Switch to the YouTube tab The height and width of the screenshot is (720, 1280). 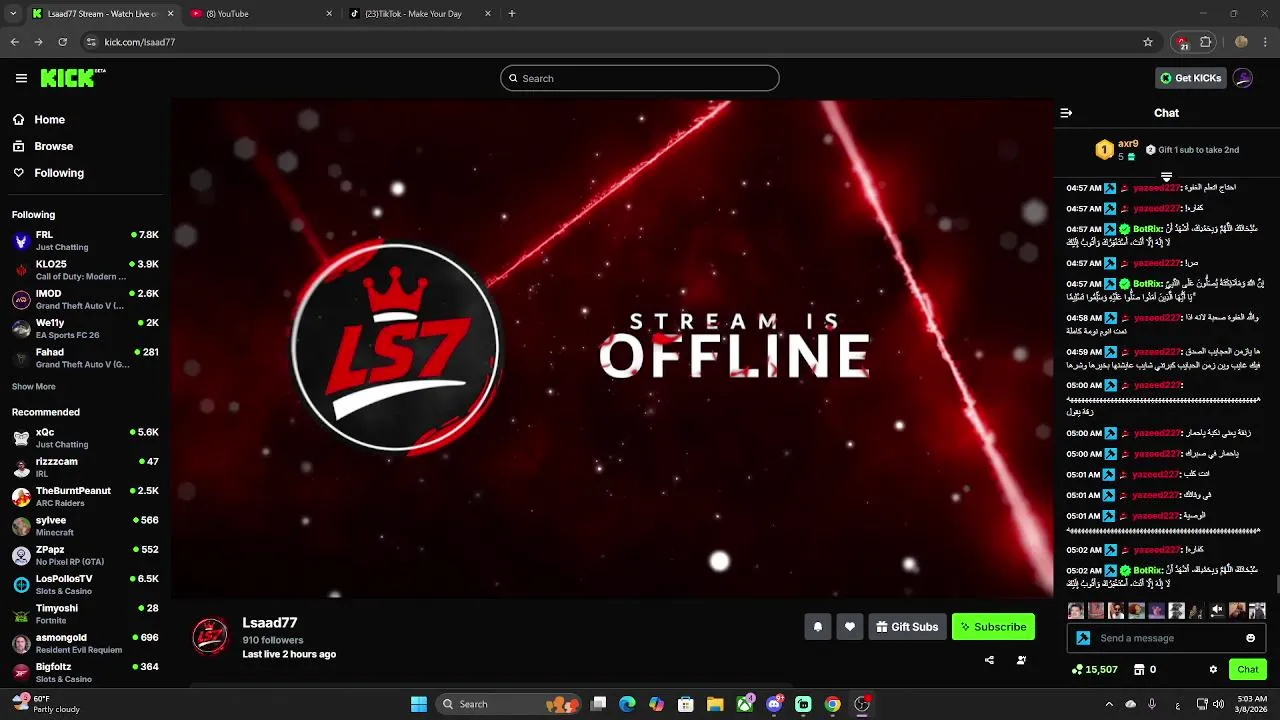[261, 14]
